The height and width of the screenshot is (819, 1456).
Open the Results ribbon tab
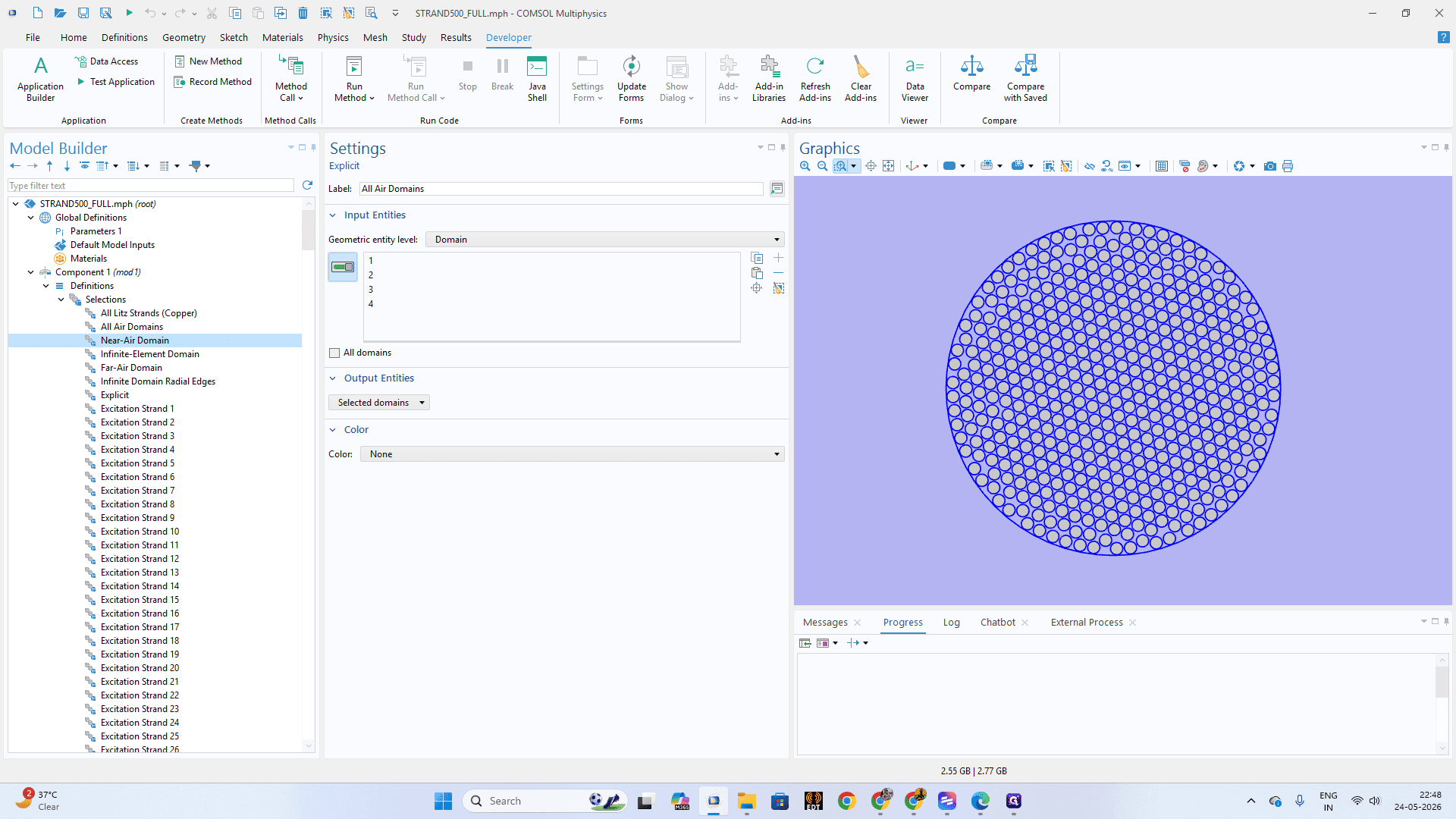(x=456, y=37)
